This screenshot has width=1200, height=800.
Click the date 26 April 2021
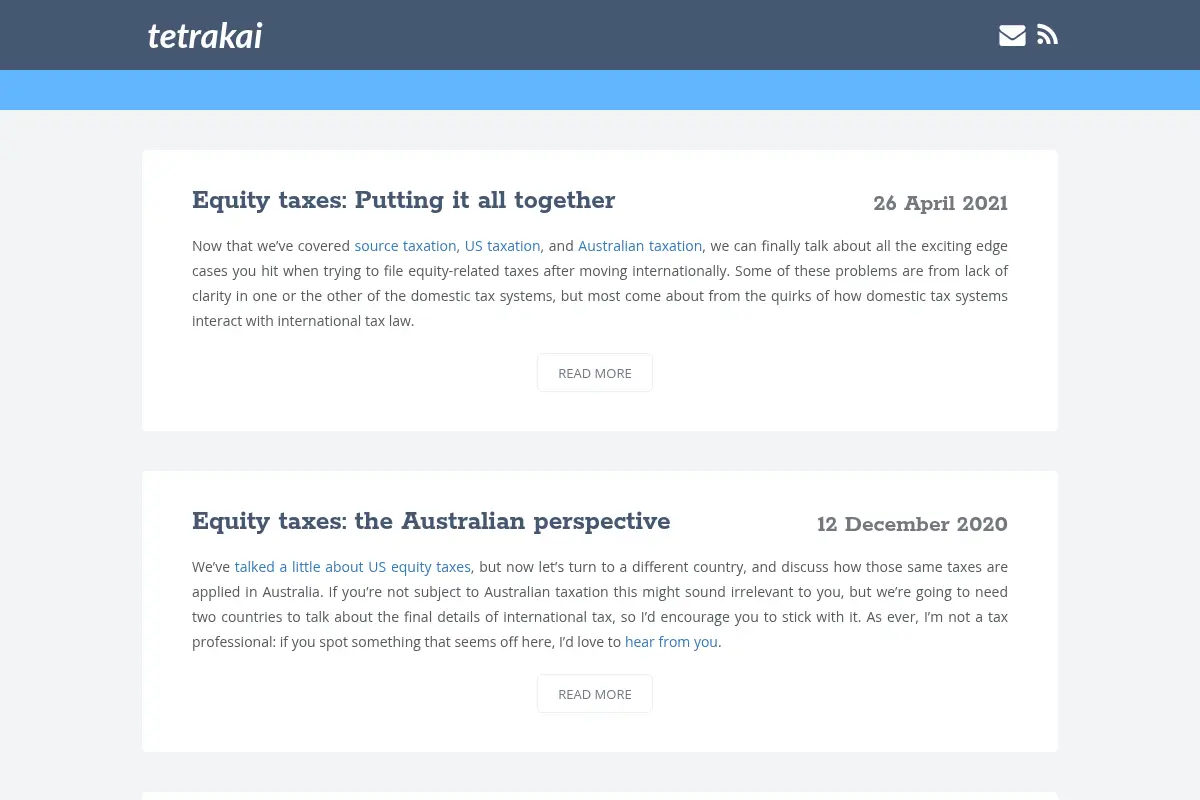(x=940, y=204)
